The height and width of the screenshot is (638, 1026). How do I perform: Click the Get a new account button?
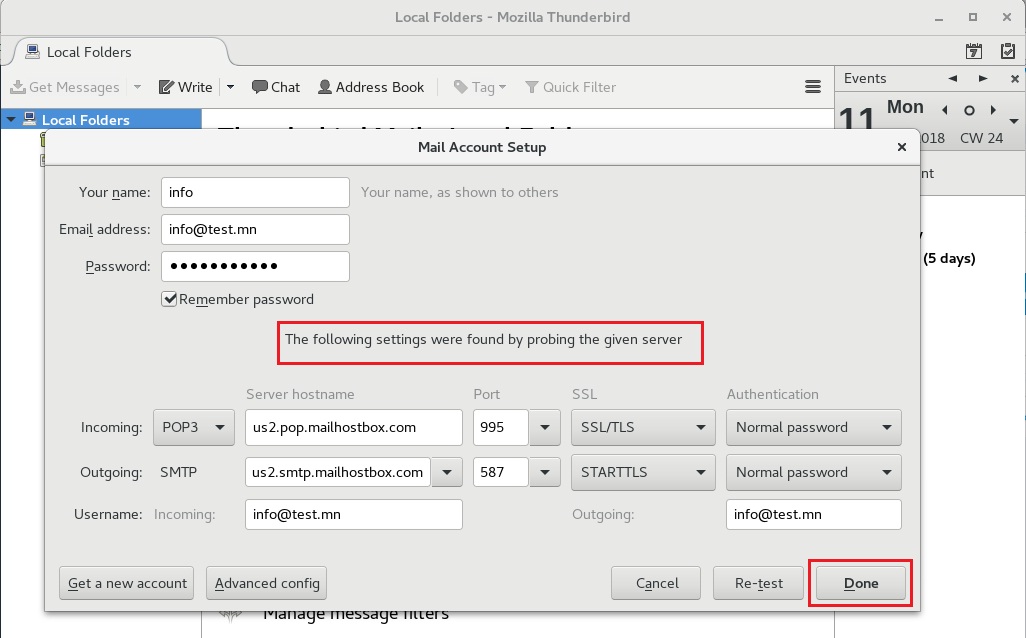click(126, 583)
